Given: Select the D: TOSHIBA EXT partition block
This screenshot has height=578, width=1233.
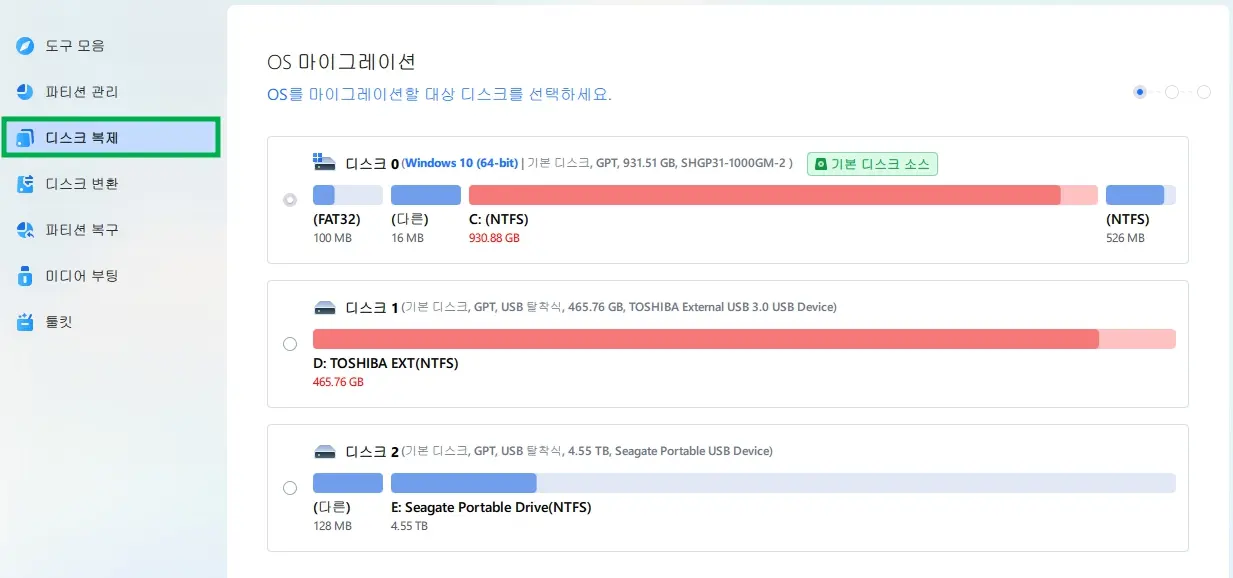Looking at the screenshot, I should (745, 339).
